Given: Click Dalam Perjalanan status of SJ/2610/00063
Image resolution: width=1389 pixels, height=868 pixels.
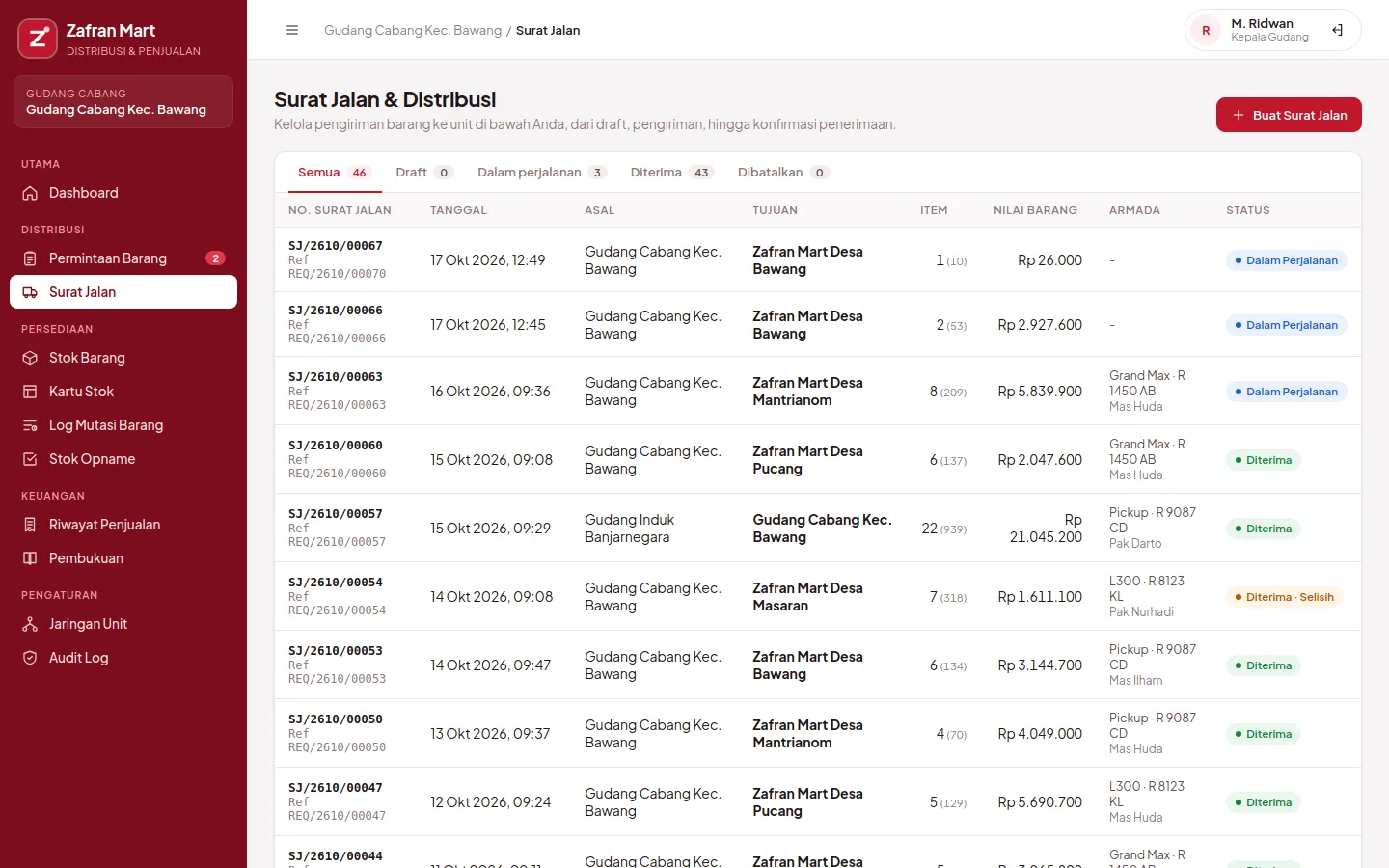Looking at the screenshot, I should tap(1287, 392).
